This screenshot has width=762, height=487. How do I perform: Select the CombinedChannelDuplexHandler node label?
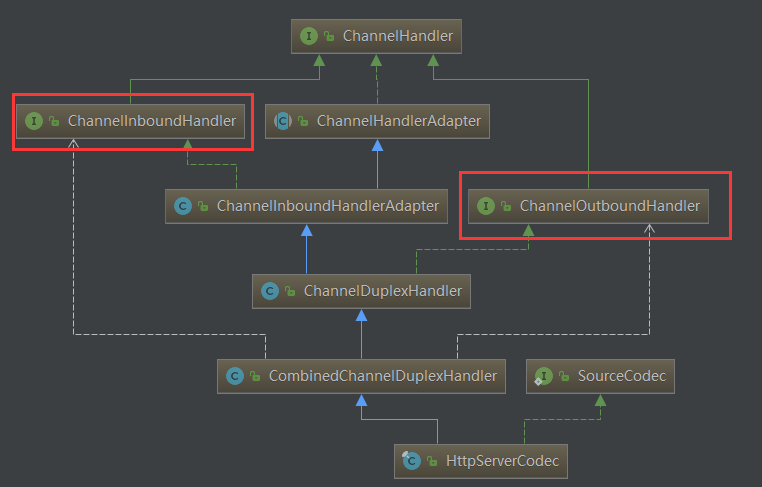[x=382, y=376]
